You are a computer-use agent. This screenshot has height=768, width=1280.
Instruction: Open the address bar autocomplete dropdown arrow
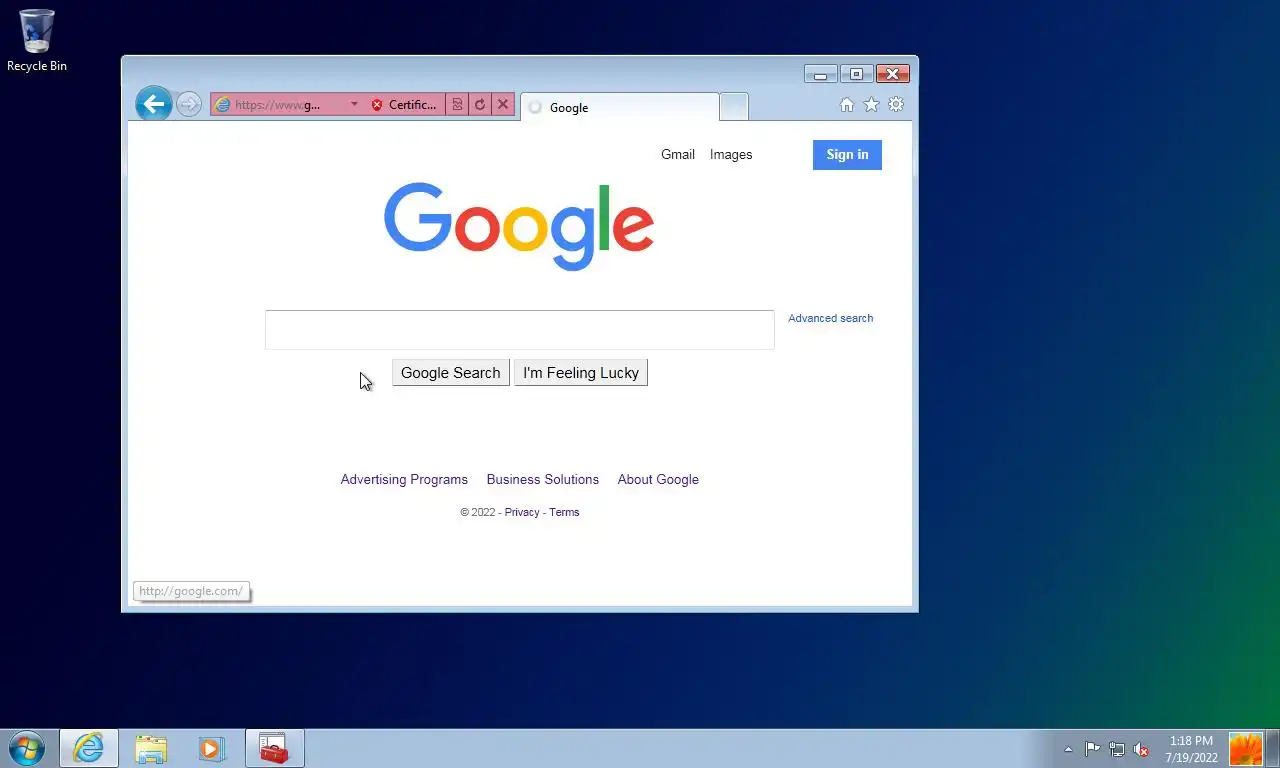pos(354,104)
